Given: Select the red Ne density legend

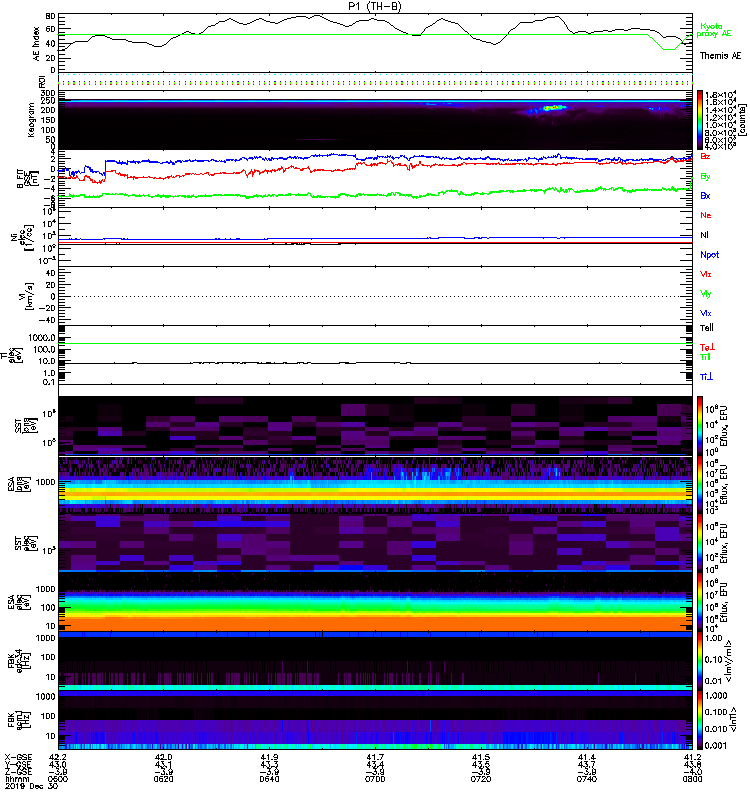Looking at the screenshot, I should tap(706, 215).
